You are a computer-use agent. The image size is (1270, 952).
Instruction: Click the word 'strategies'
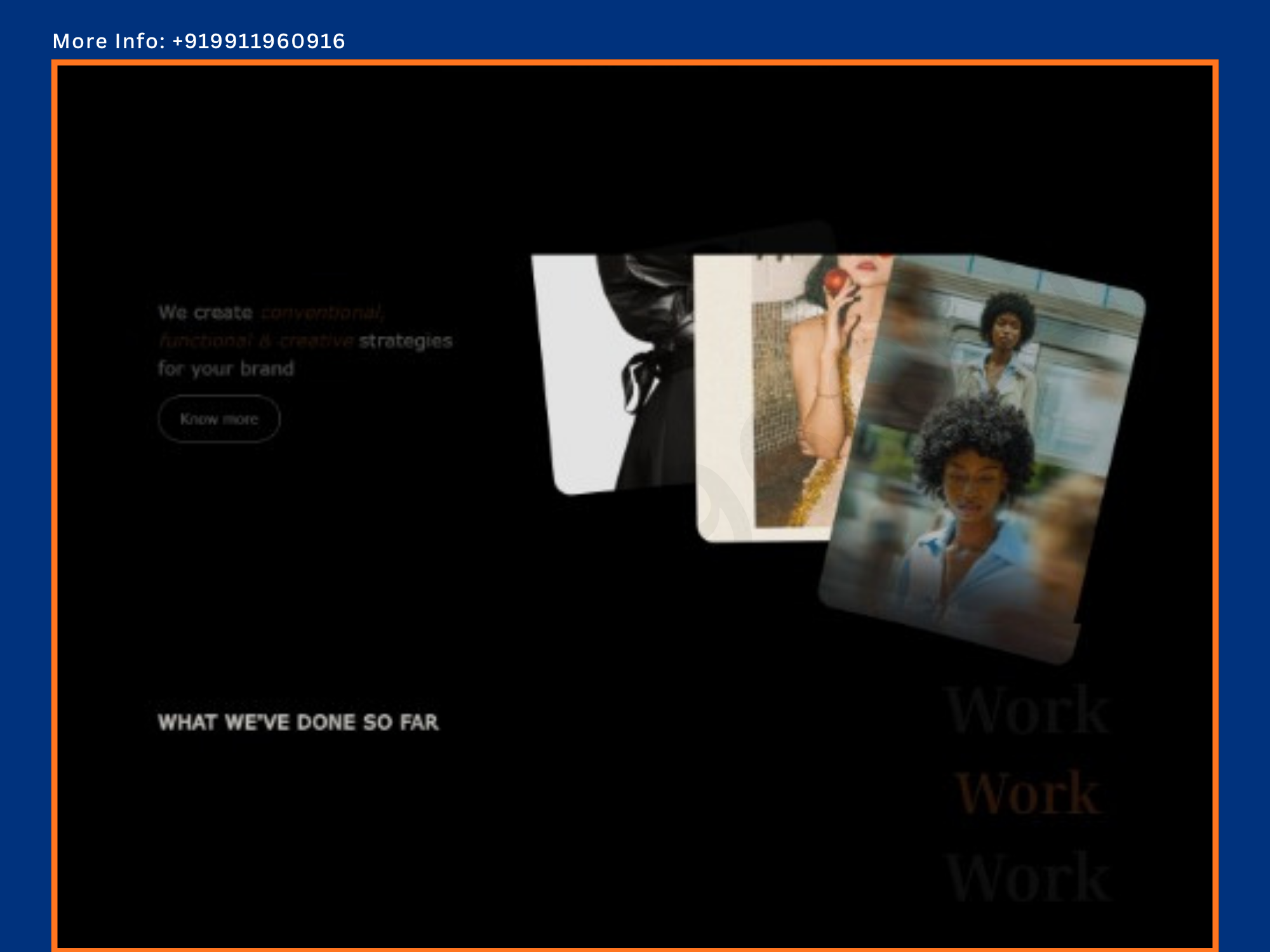click(x=406, y=341)
